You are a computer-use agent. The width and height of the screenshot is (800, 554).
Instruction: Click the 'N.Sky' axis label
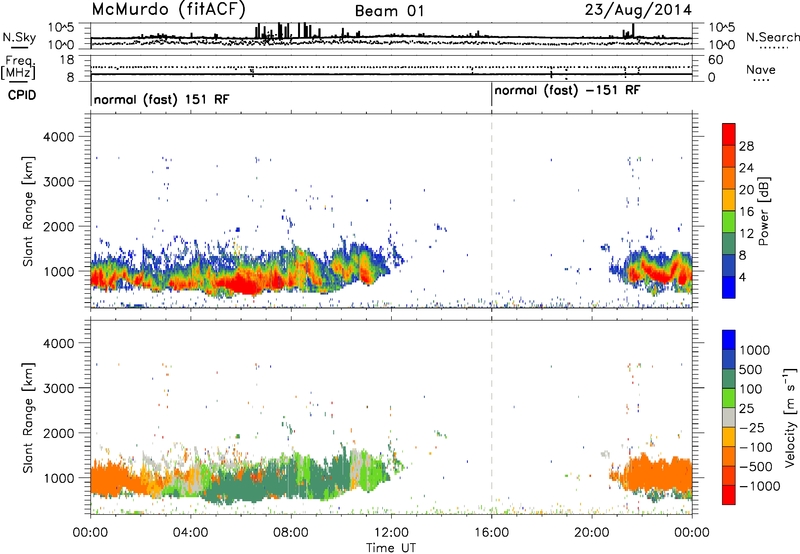pyautogui.click(x=19, y=37)
